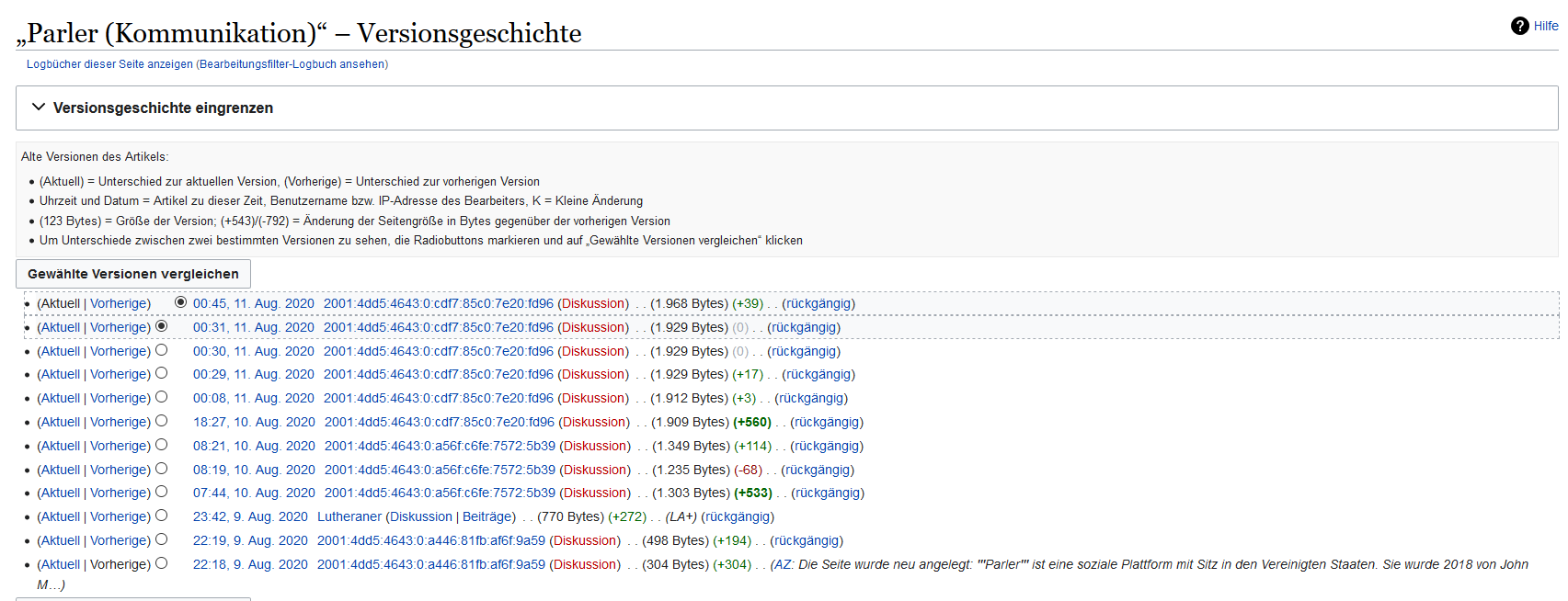Open the 00:45, 11. Aug. 2020 revision
This screenshot has width=1568, height=601.
[254, 304]
